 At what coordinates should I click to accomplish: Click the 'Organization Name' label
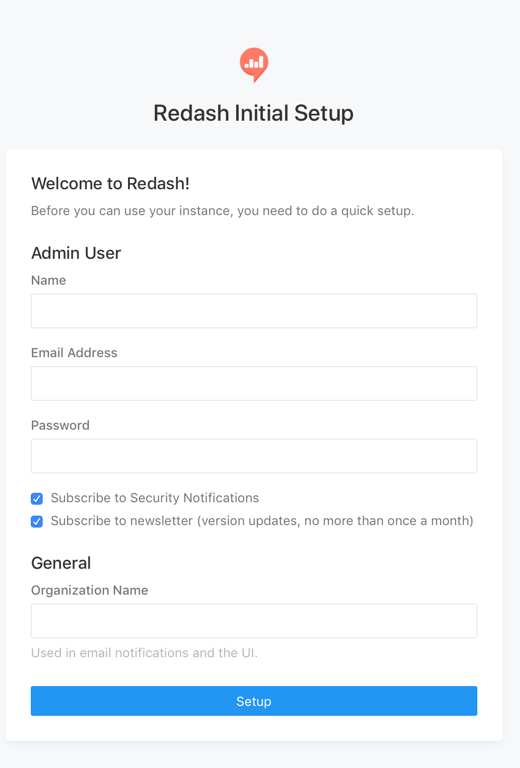(90, 590)
